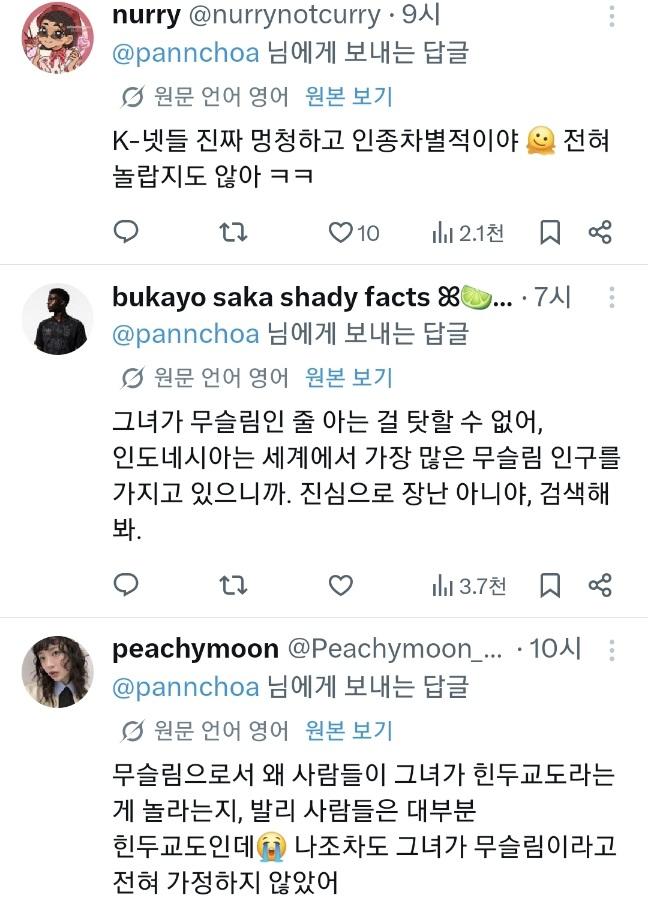Retweet bukayo saka shady facts post
648x904 pixels.
click(x=233, y=585)
